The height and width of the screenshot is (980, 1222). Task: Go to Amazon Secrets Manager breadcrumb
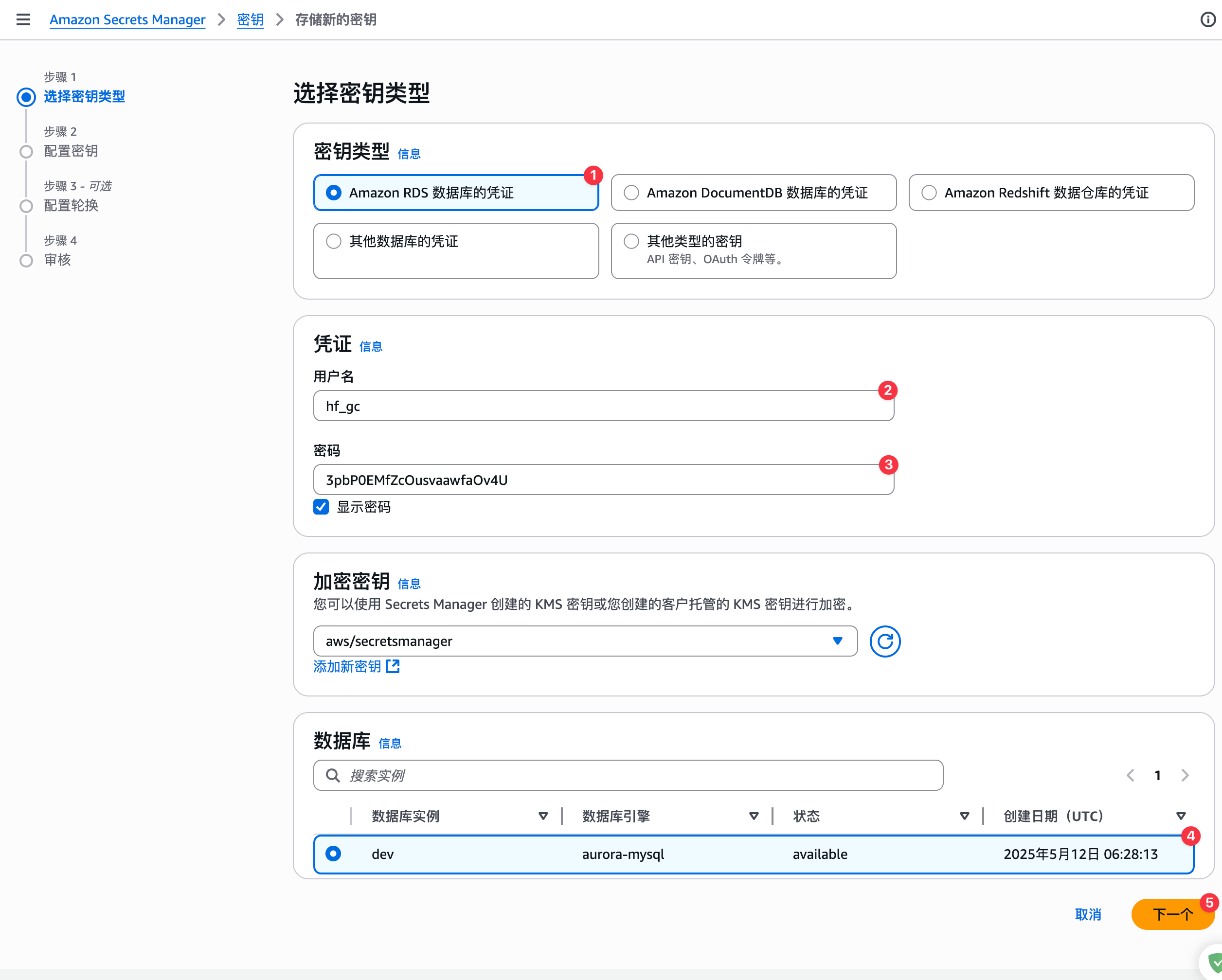click(127, 20)
